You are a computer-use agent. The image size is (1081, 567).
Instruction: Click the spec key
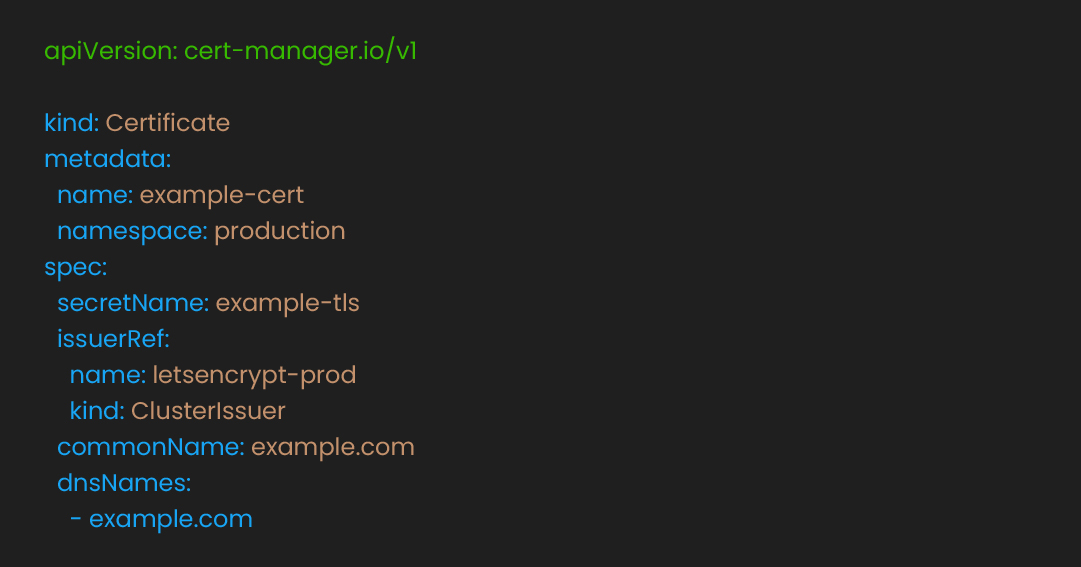click(76, 268)
